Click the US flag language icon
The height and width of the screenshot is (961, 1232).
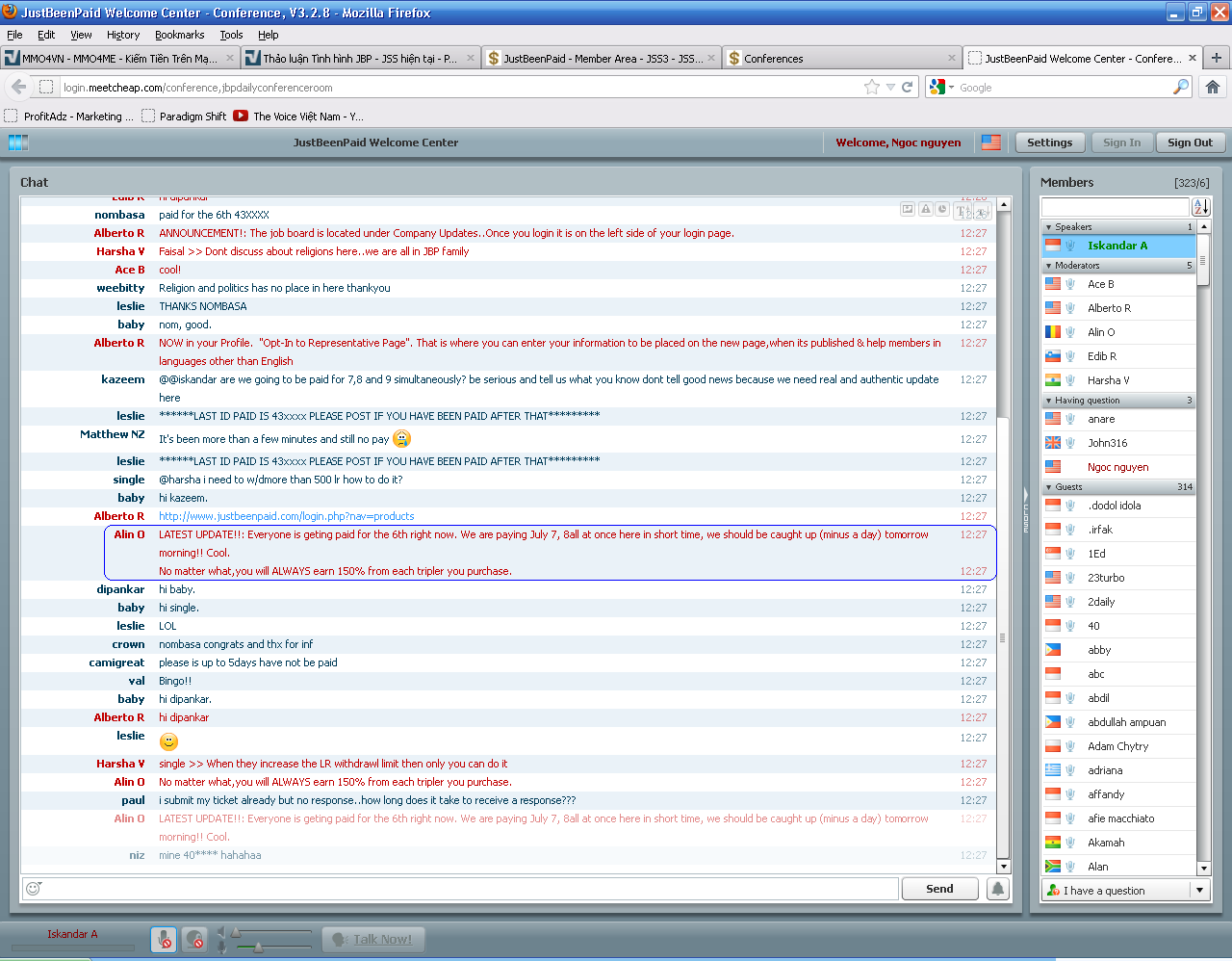point(991,143)
